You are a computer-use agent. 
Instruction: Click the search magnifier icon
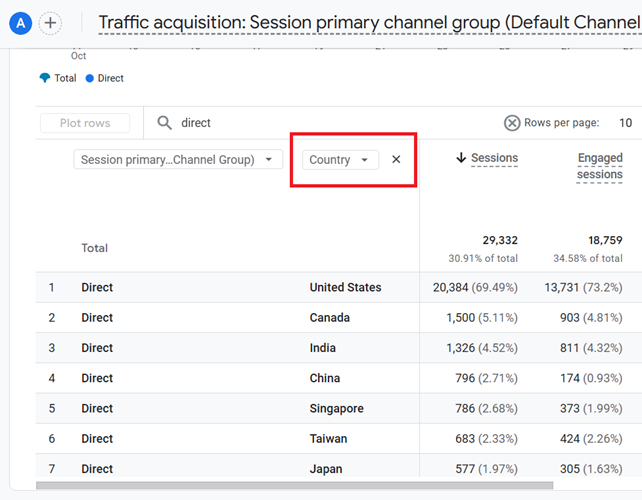tap(164, 123)
